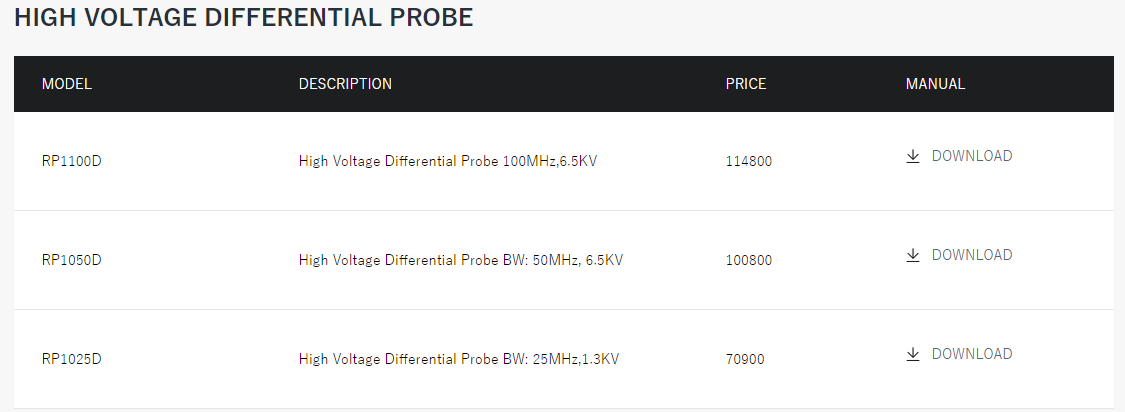The width and height of the screenshot is (1125, 412).
Task: Open the DOWNLOAD link in RP1100D row
Action: click(x=971, y=156)
